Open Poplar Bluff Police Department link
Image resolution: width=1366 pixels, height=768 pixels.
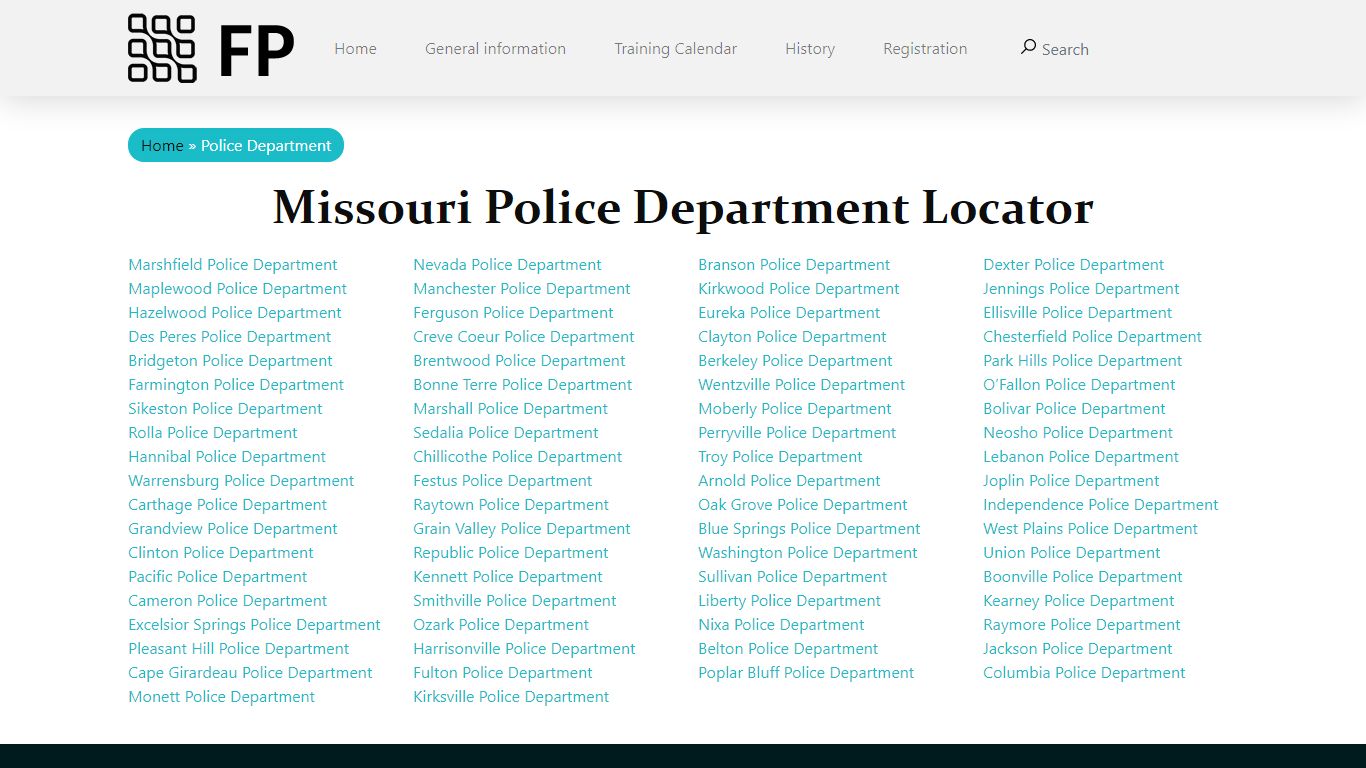point(806,673)
